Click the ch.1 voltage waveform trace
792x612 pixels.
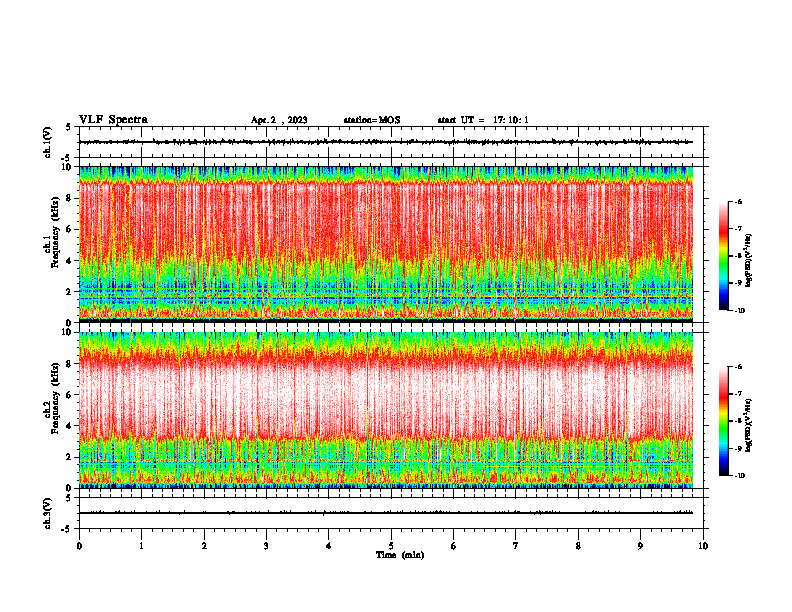tap(386, 142)
